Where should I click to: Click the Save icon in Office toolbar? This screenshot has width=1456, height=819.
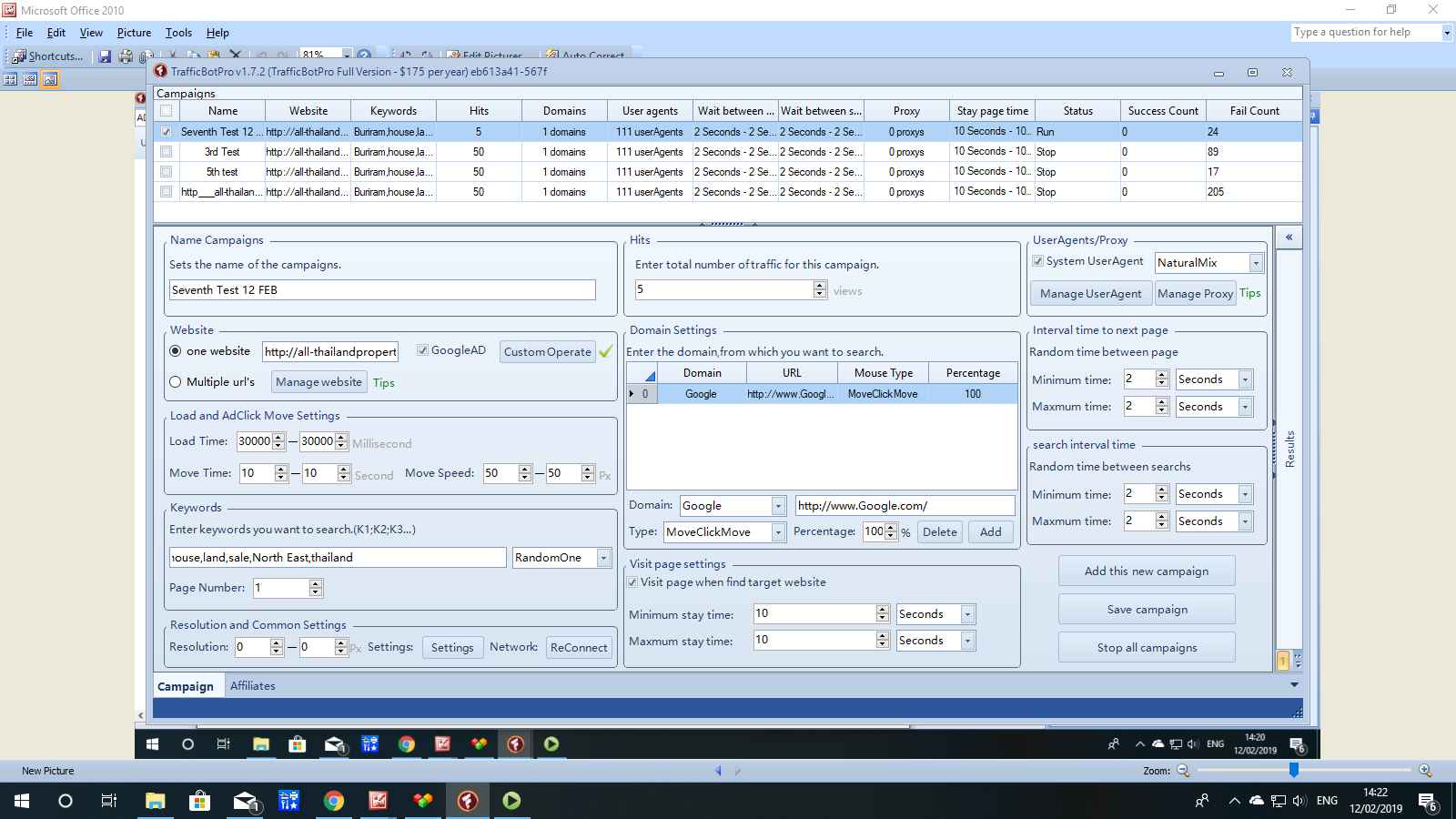(x=105, y=56)
